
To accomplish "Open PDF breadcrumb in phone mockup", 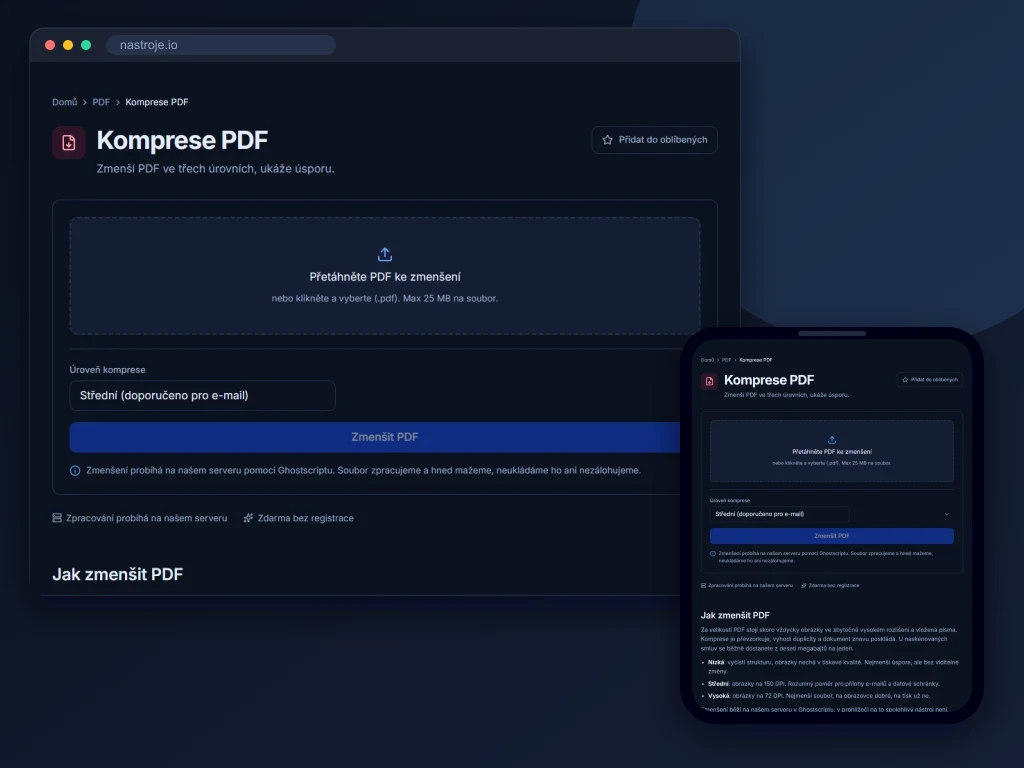I will [x=726, y=360].
